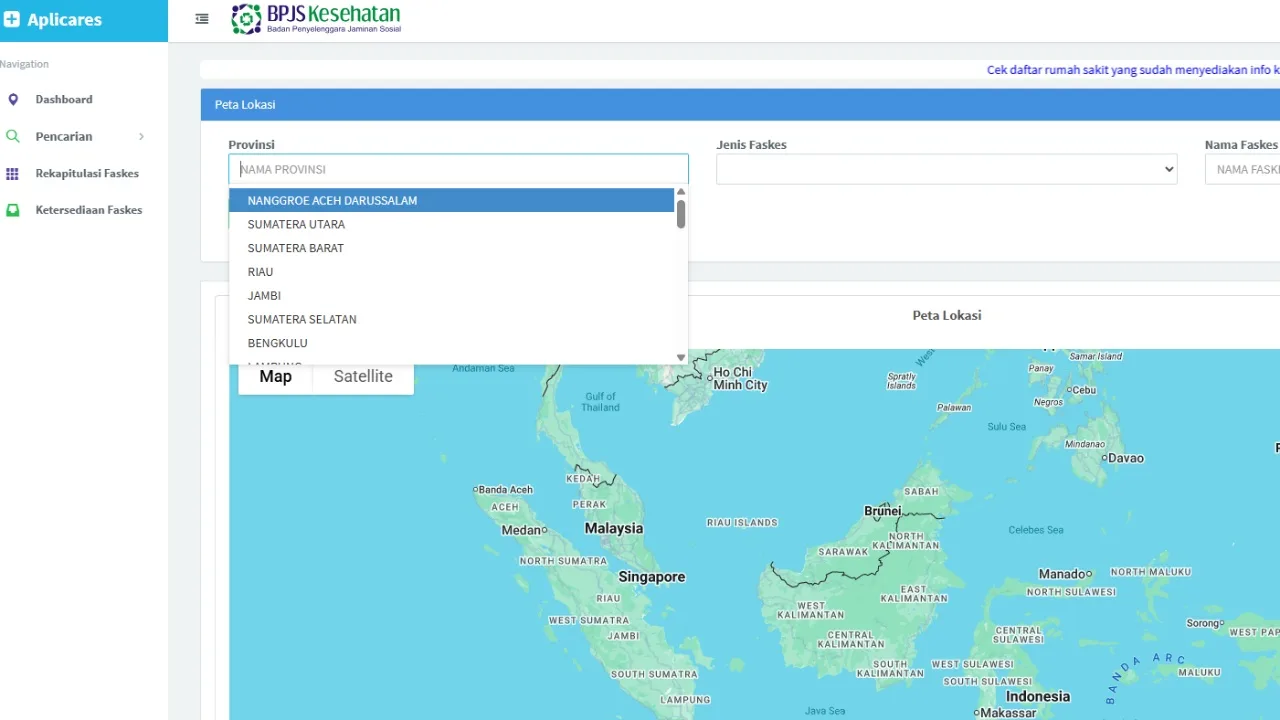Toggle the sidebar hamburger menu icon
Screen dimensions: 1280x720
pyautogui.click(x=202, y=19)
